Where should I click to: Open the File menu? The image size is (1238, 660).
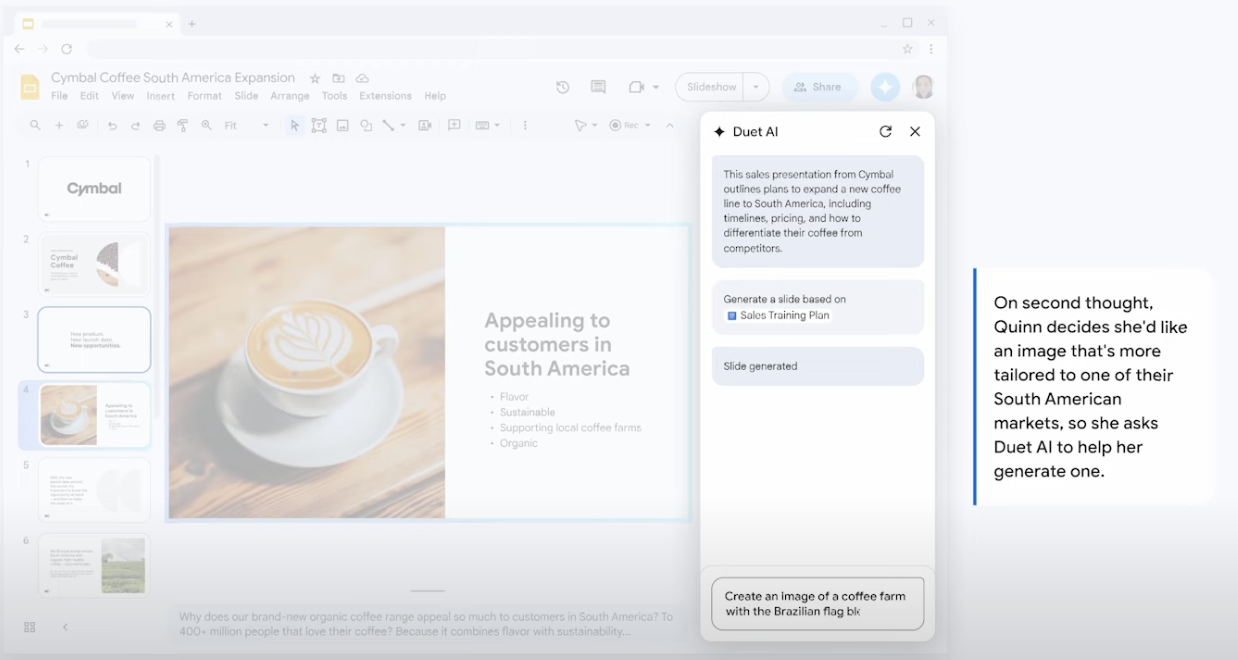(59, 96)
